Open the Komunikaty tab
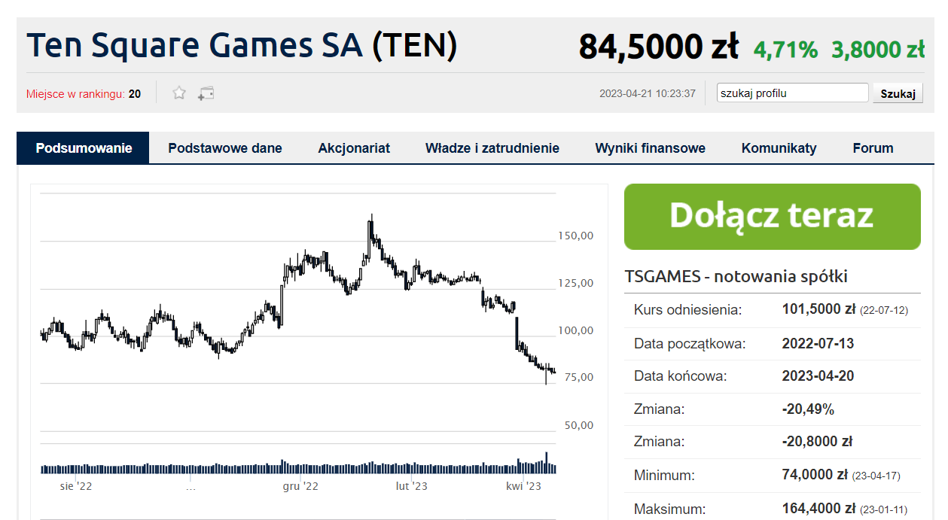948x520 pixels. (779, 148)
